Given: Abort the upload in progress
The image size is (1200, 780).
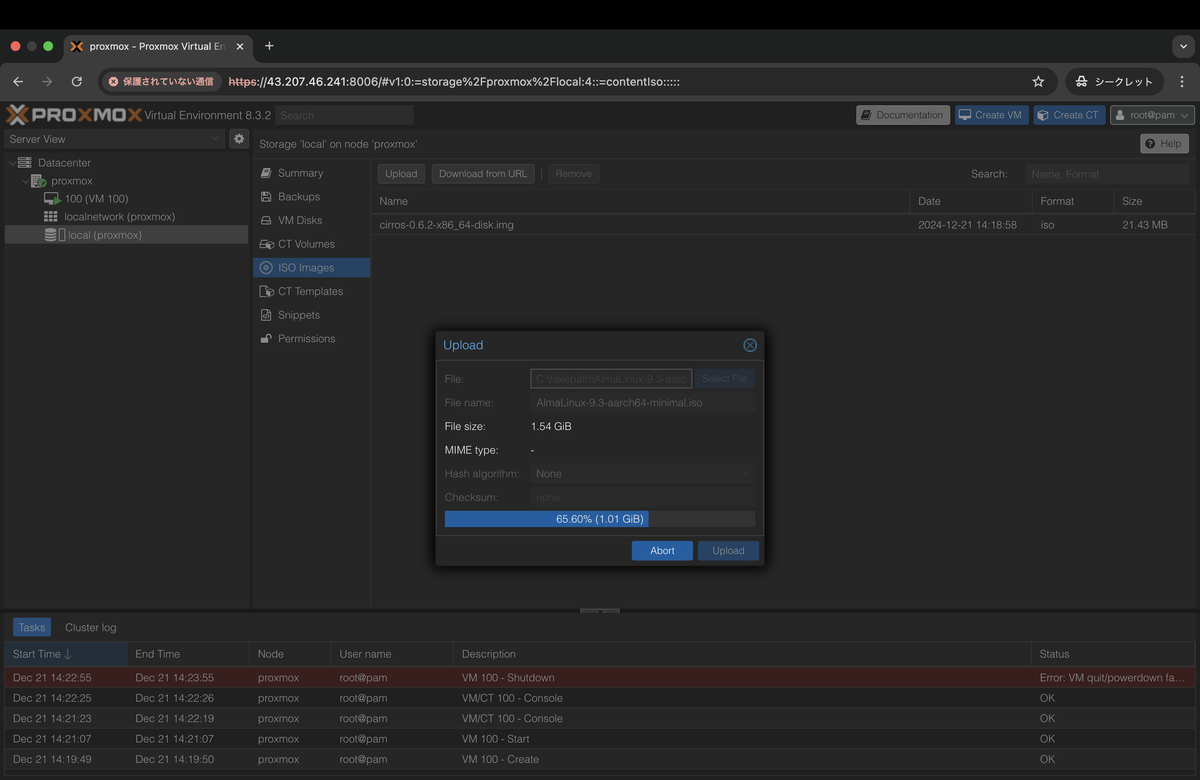Looking at the screenshot, I should click(662, 551).
